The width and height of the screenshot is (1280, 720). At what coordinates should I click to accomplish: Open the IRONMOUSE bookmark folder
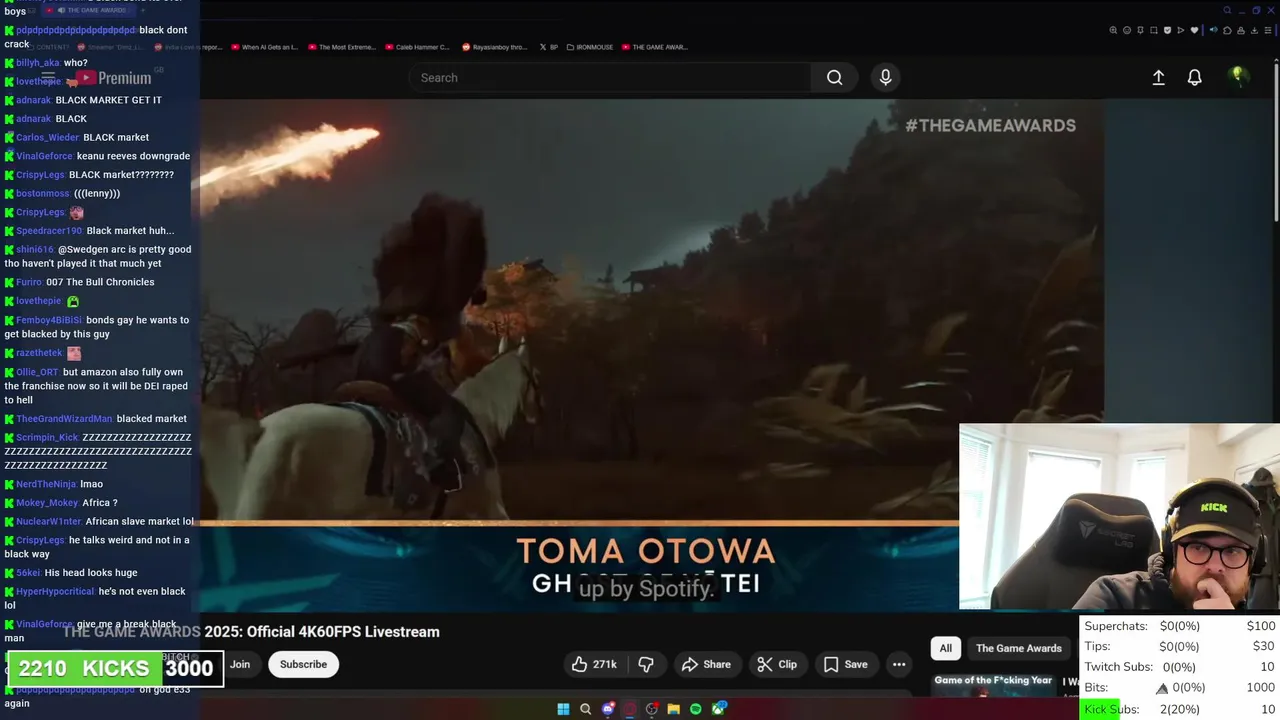[588, 47]
